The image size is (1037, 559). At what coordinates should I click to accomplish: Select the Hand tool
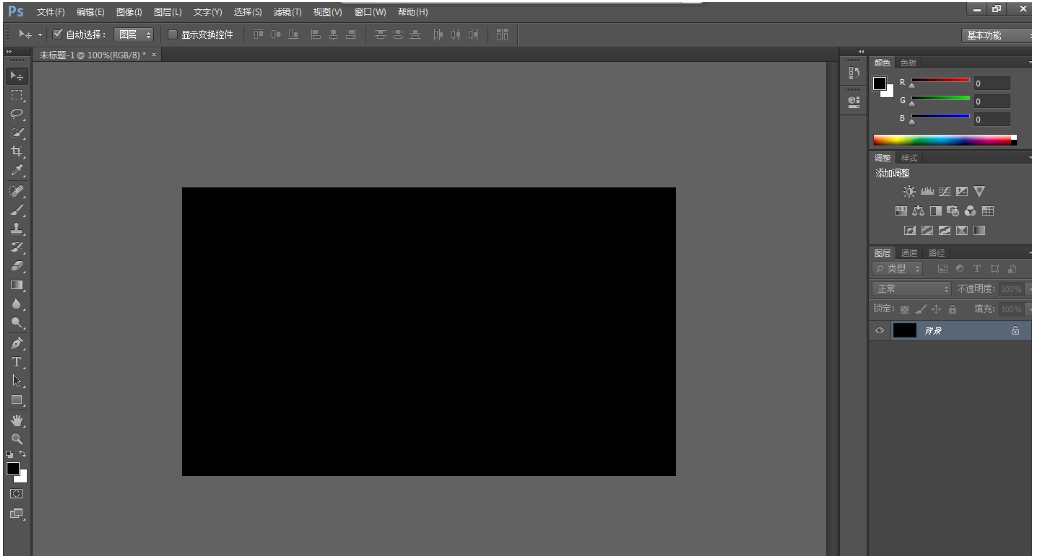tap(17, 421)
